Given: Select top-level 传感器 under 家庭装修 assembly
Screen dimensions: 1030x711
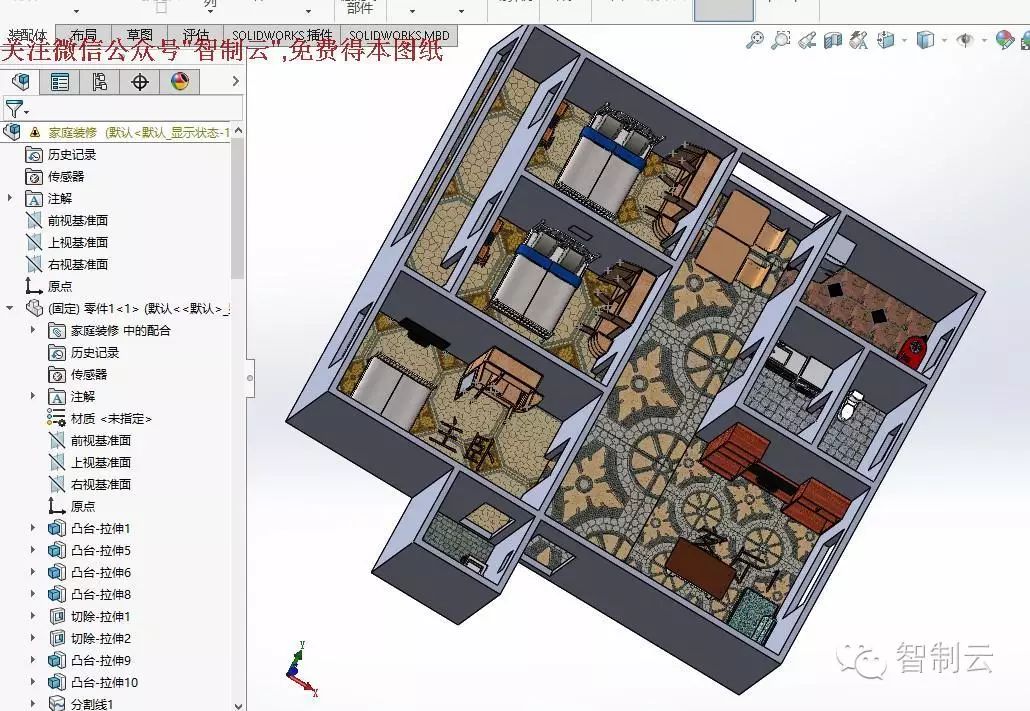Looking at the screenshot, I should coord(66,176).
